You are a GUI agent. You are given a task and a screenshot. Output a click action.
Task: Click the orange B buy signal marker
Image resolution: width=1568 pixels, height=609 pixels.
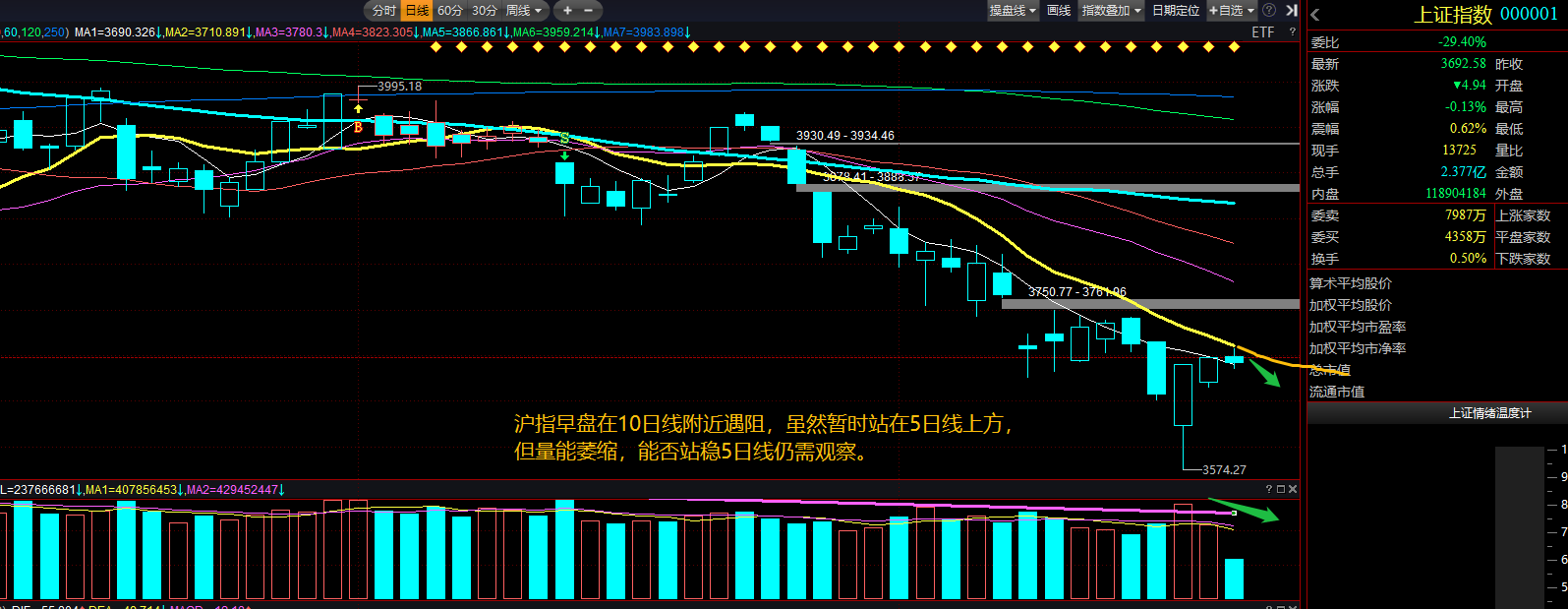point(359,128)
